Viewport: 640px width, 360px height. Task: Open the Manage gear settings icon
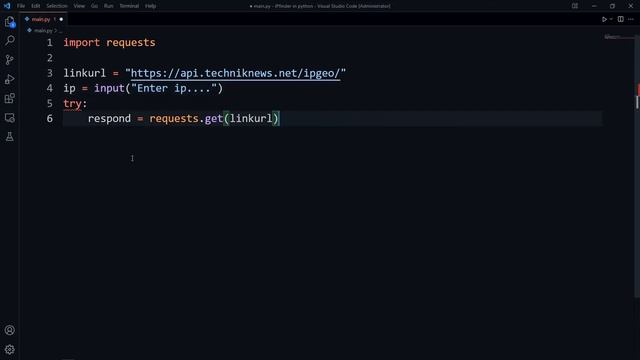click(x=10, y=349)
